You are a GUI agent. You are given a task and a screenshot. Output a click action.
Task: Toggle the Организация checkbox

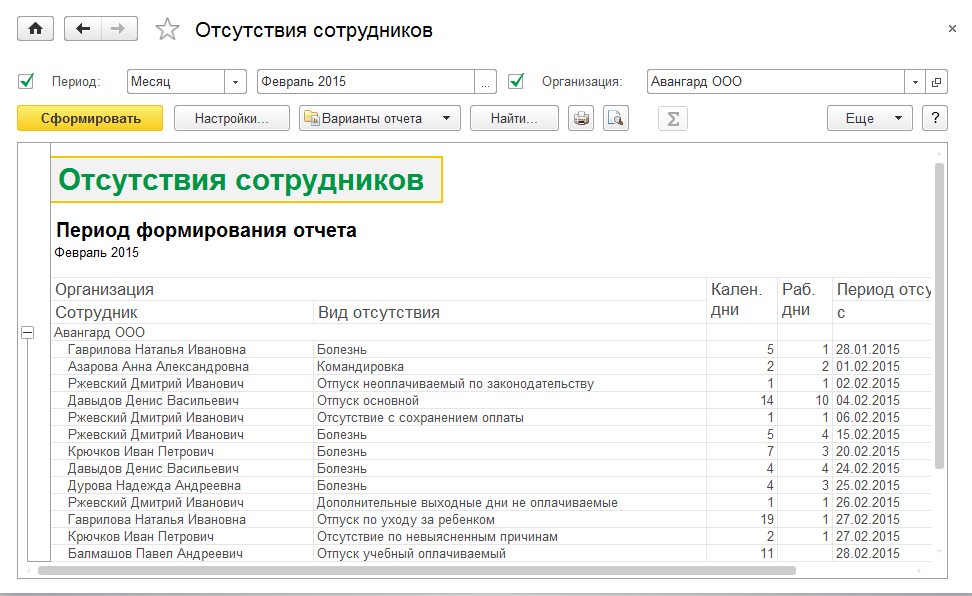click(517, 81)
